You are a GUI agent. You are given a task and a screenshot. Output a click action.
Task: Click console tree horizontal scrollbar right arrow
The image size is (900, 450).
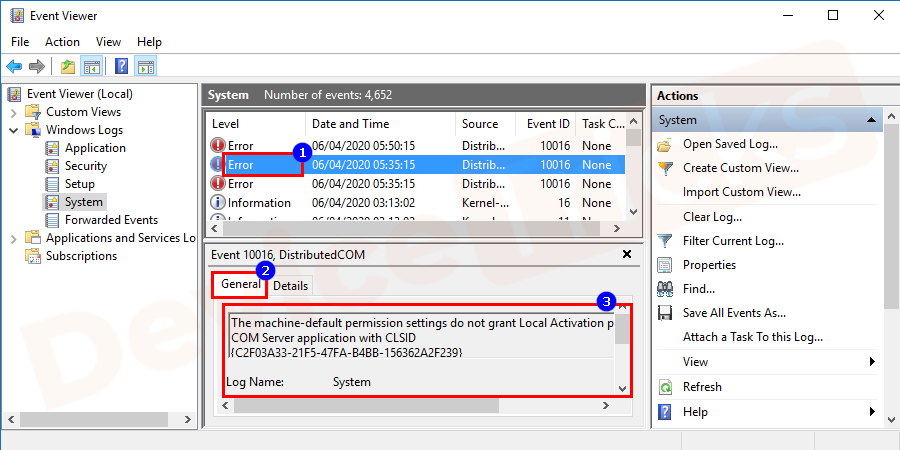click(188, 420)
